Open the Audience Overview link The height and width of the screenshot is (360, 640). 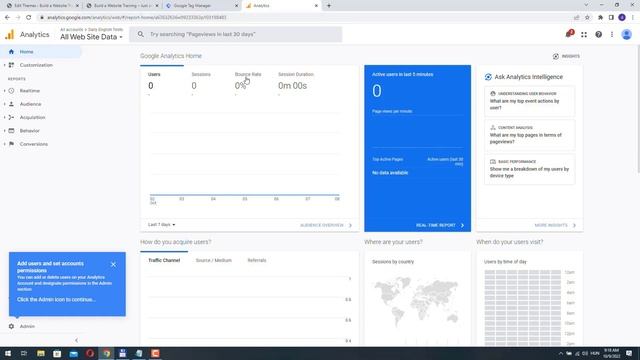[x=326, y=225]
